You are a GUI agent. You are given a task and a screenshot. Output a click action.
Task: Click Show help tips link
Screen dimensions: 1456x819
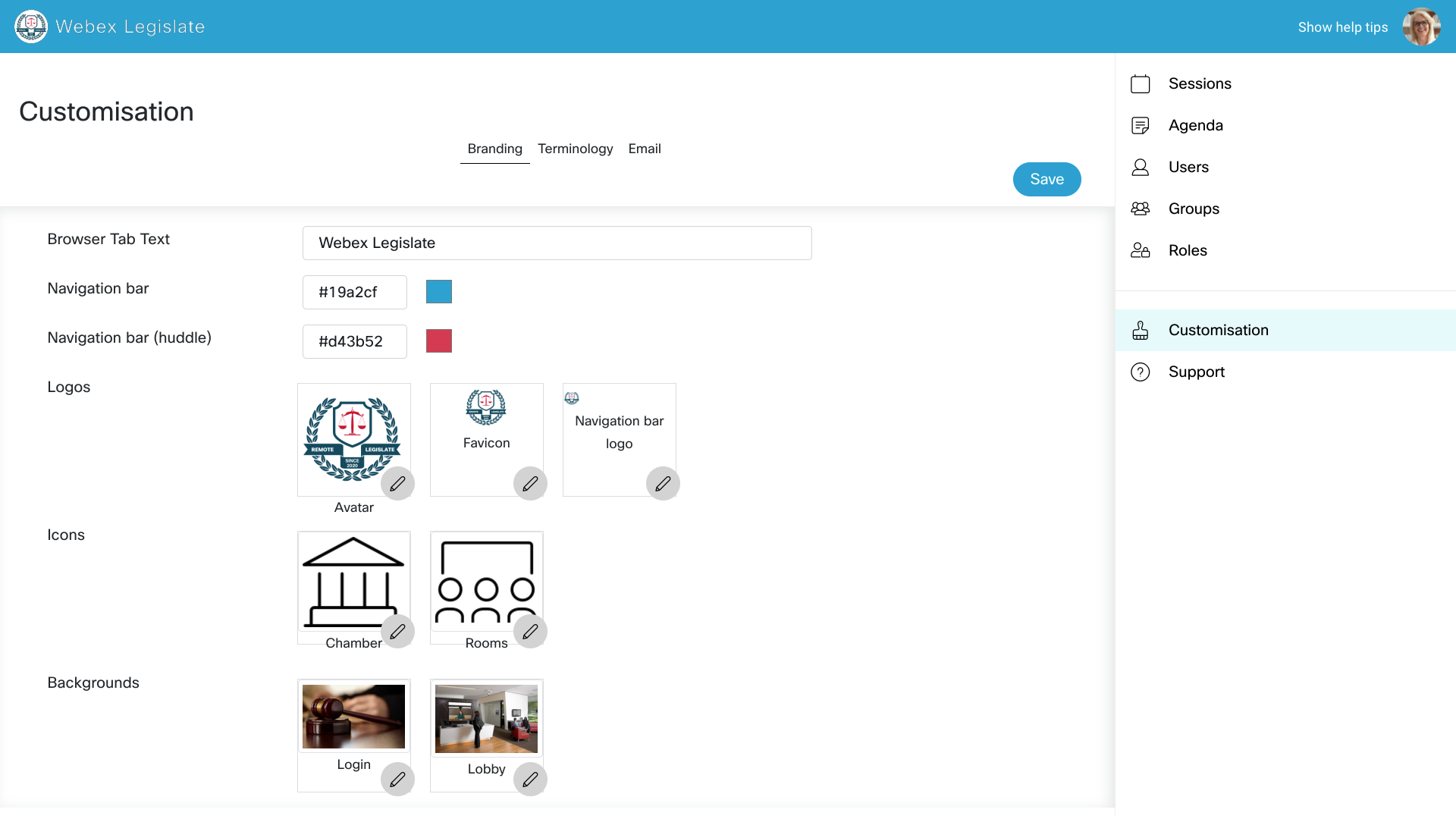(x=1342, y=27)
